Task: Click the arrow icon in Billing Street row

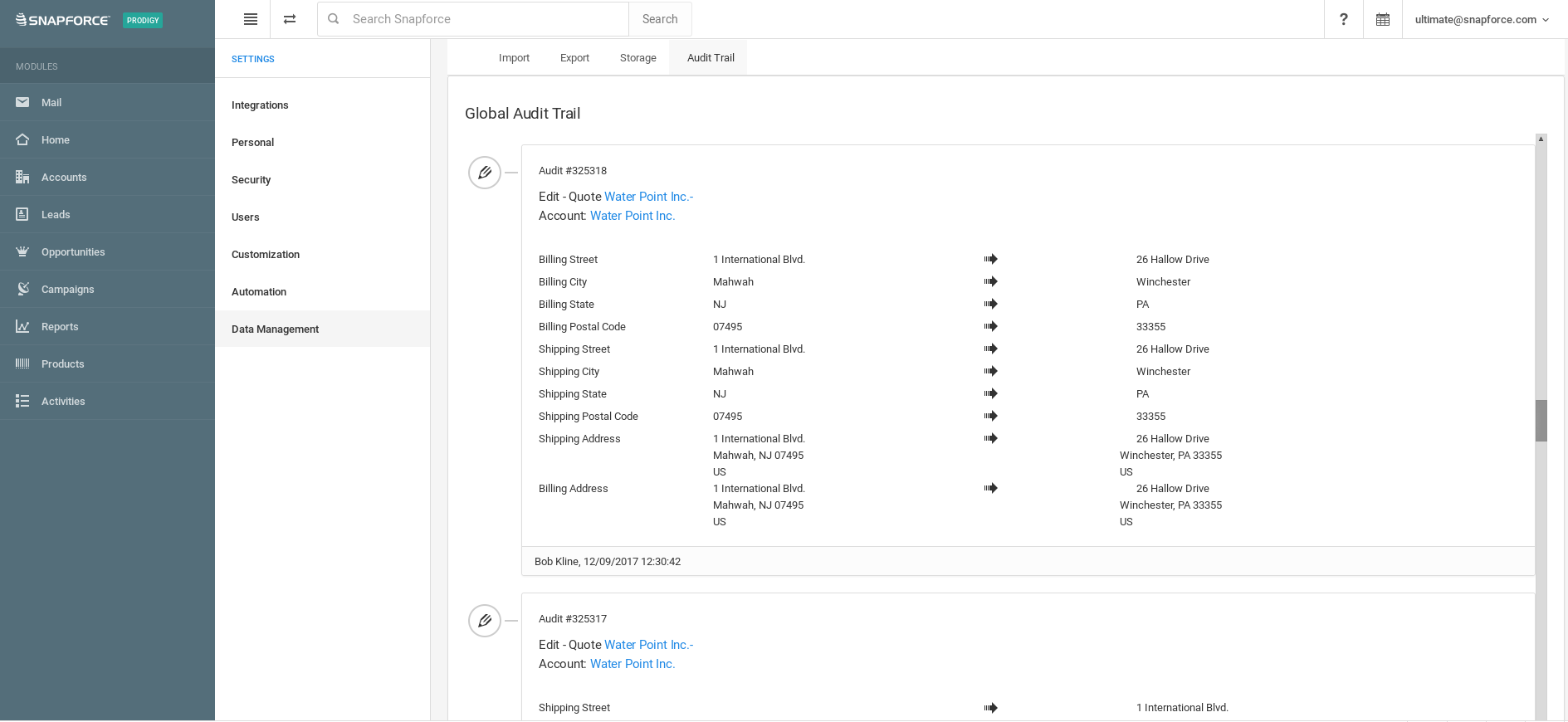Action: click(x=990, y=259)
